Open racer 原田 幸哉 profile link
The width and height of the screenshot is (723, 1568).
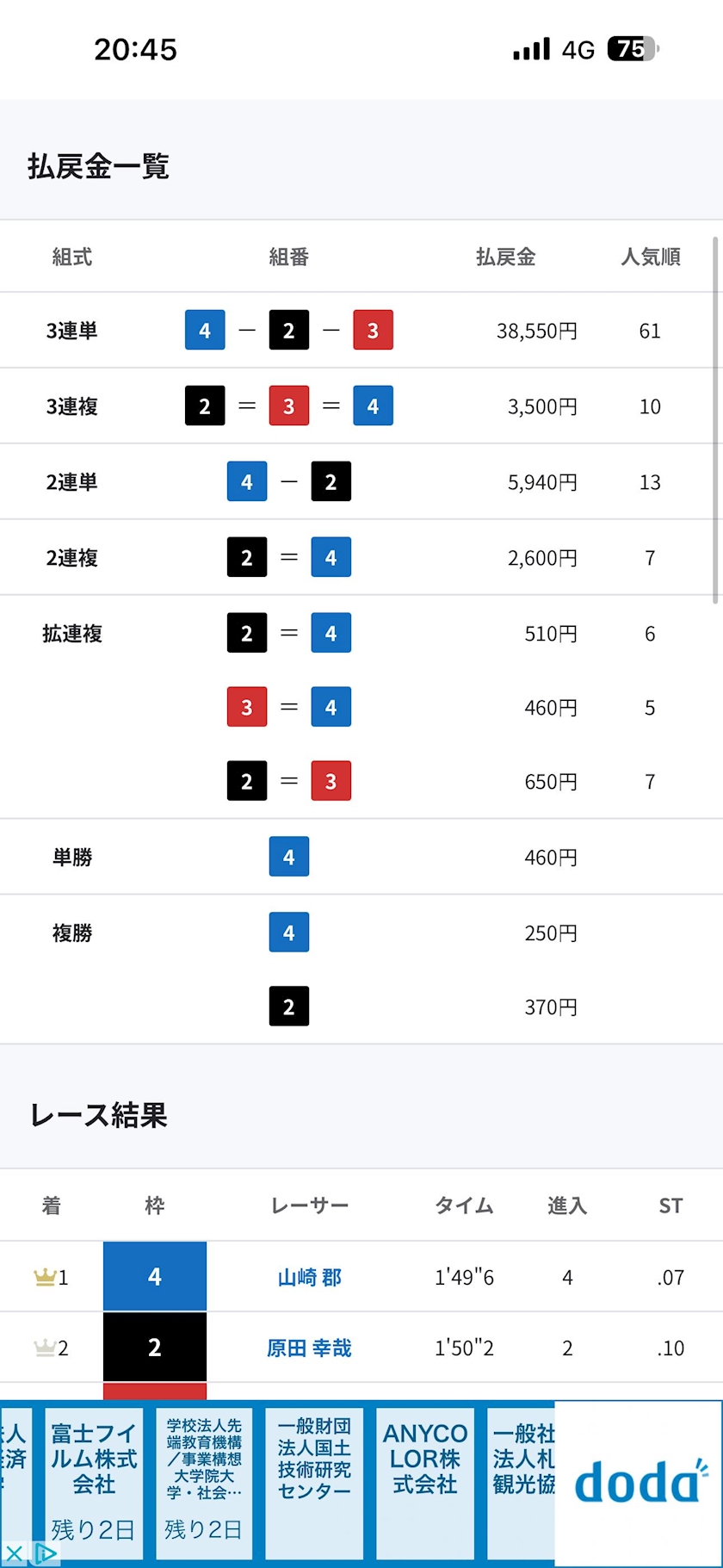309,1348
